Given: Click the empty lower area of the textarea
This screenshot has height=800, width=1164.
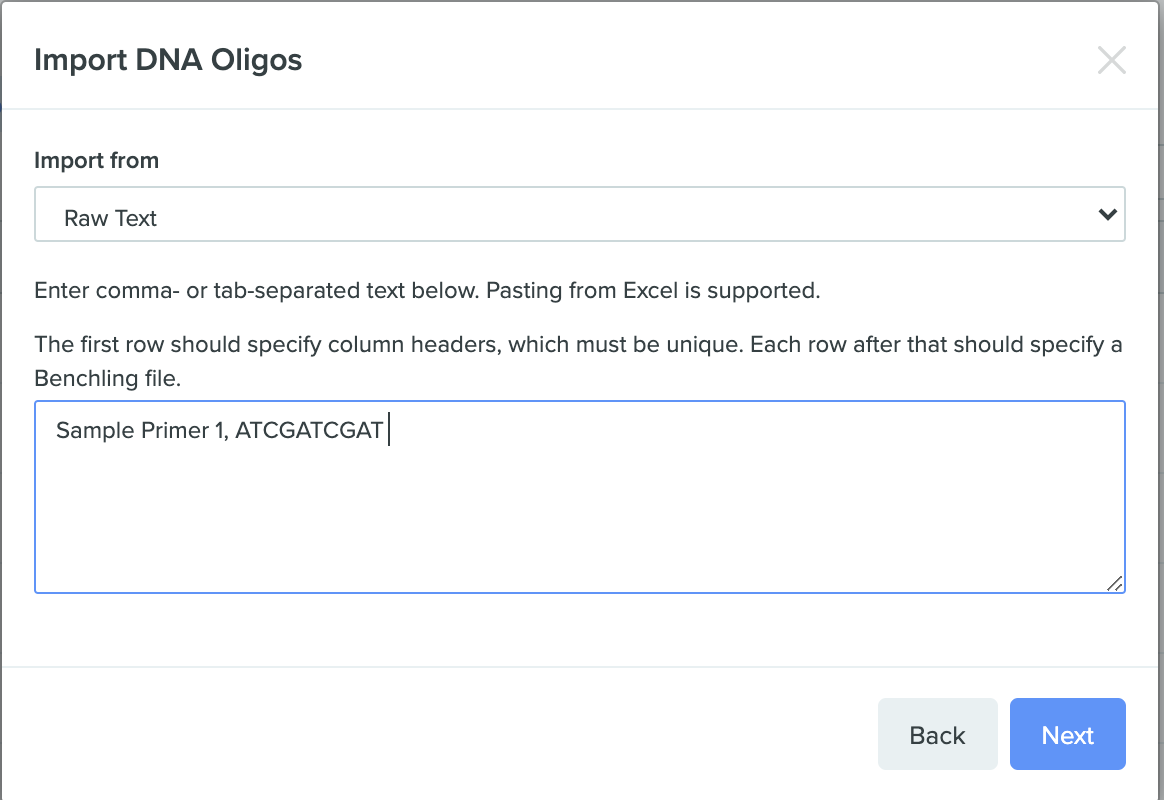Looking at the screenshot, I should click(x=580, y=527).
